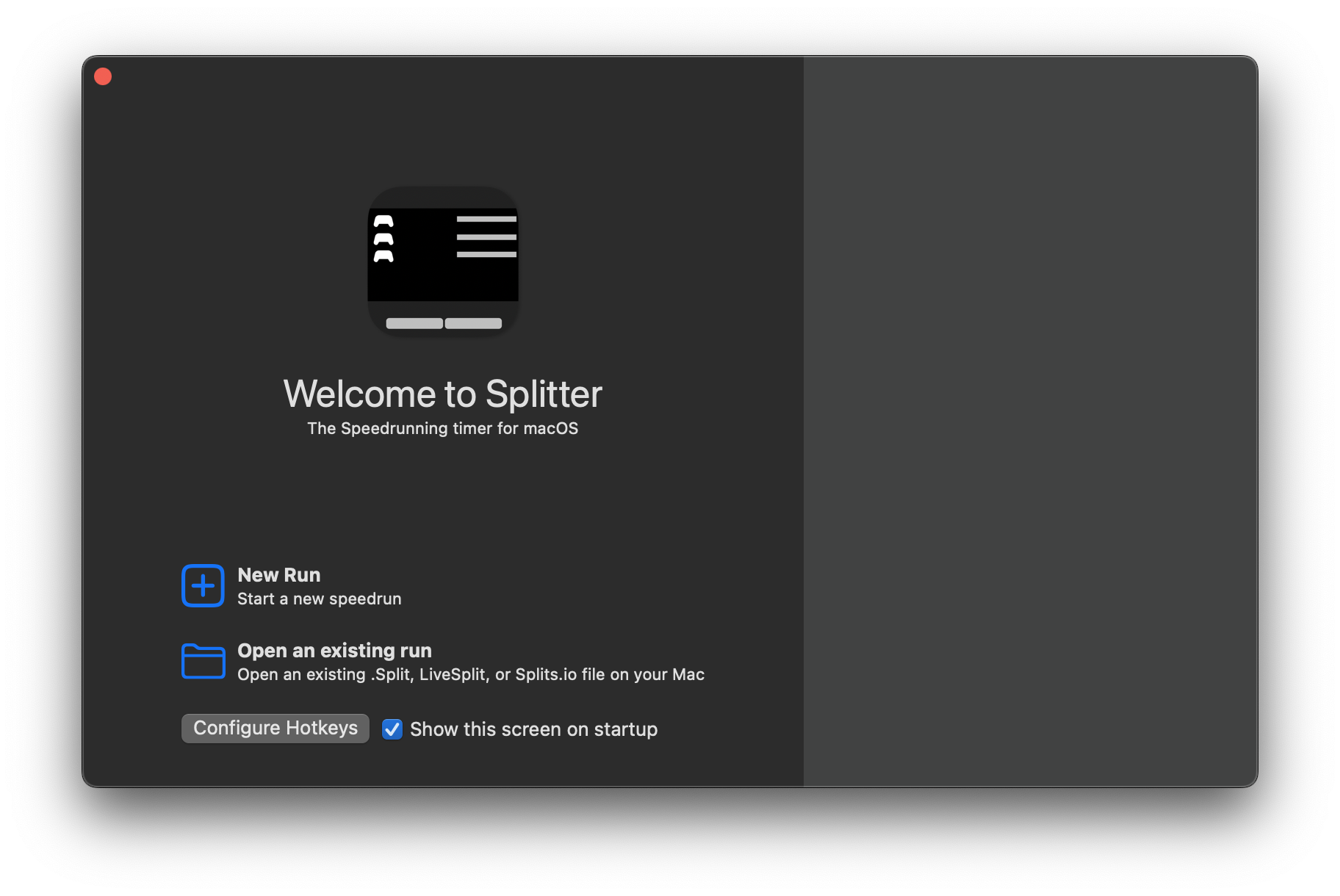Viewport: 1340px width, 896px height.
Task: Open the Configure Hotkeys dialog
Action: [x=275, y=729]
